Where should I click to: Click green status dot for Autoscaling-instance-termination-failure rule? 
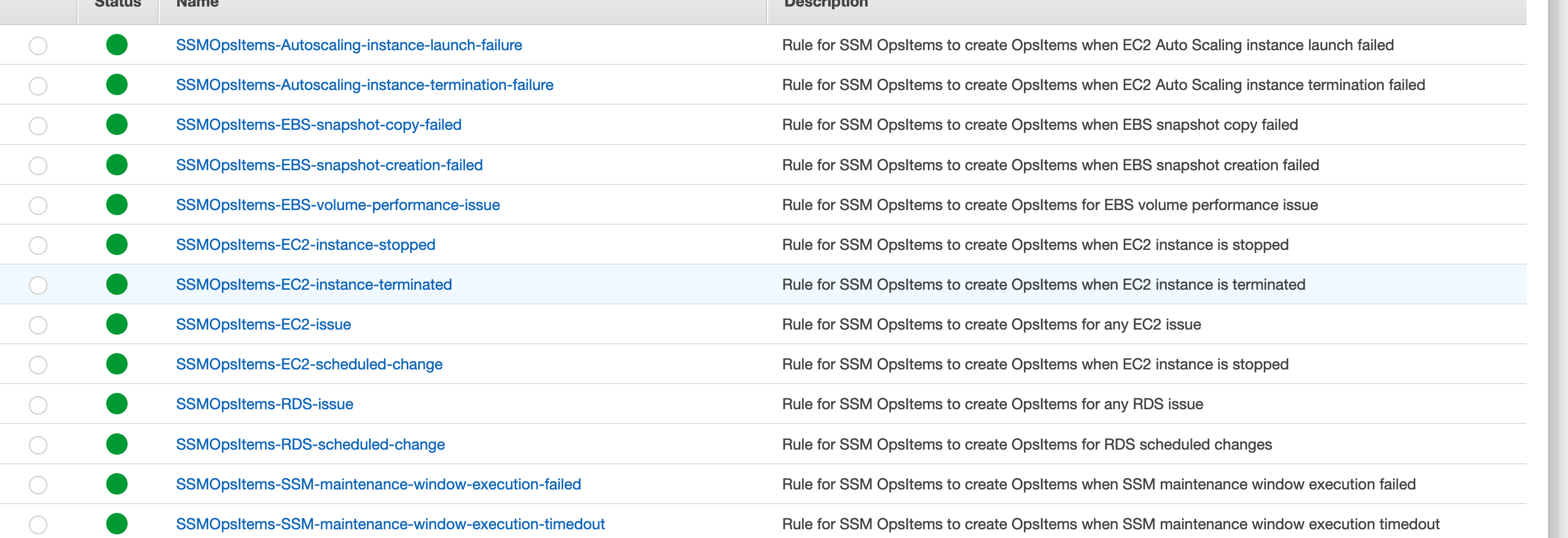click(117, 85)
